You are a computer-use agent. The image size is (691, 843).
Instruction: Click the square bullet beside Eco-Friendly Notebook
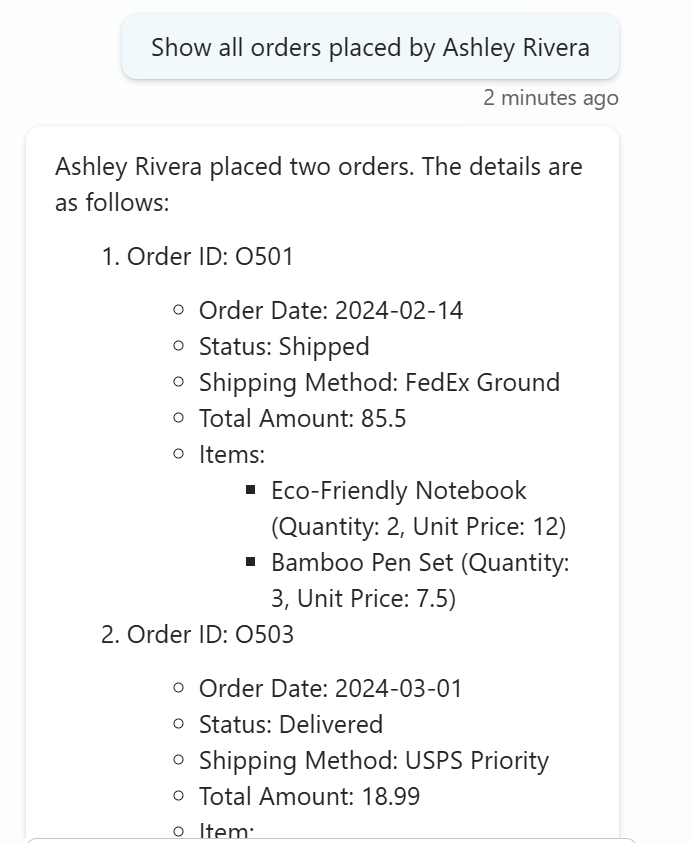click(x=250, y=491)
